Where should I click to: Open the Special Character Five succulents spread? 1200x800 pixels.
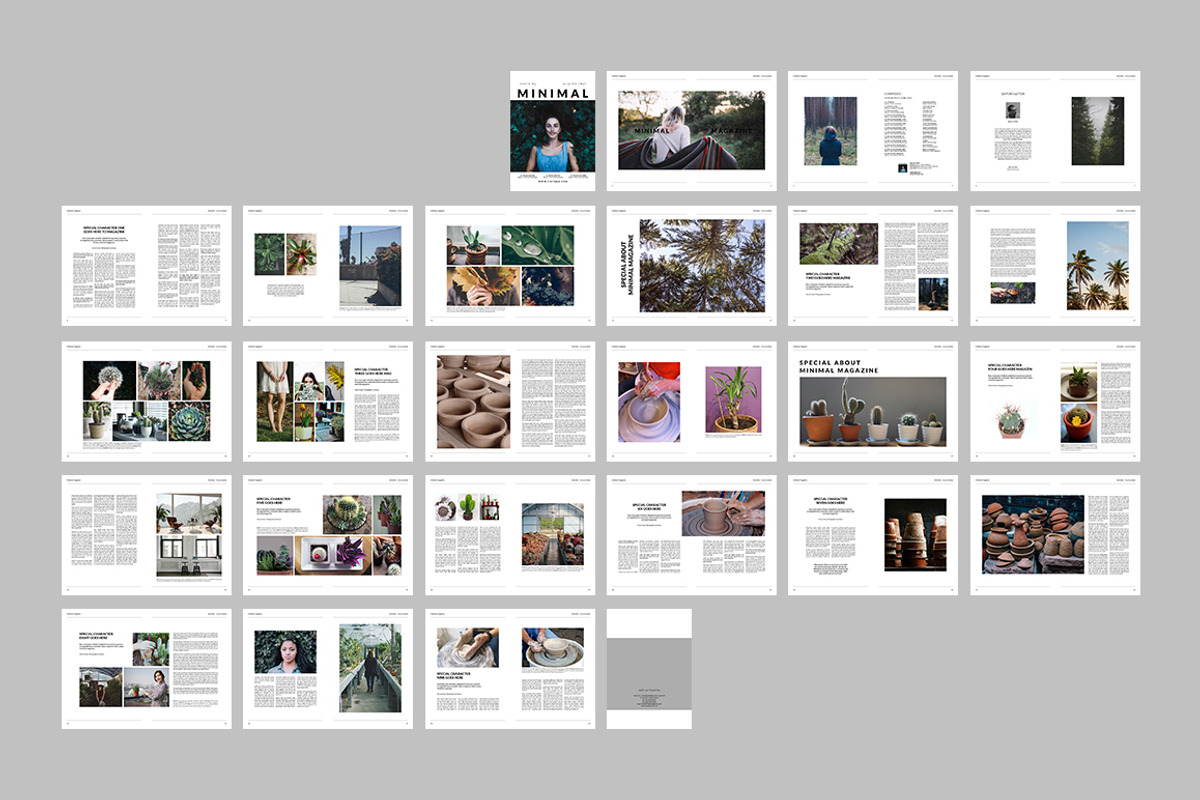click(328, 535)
